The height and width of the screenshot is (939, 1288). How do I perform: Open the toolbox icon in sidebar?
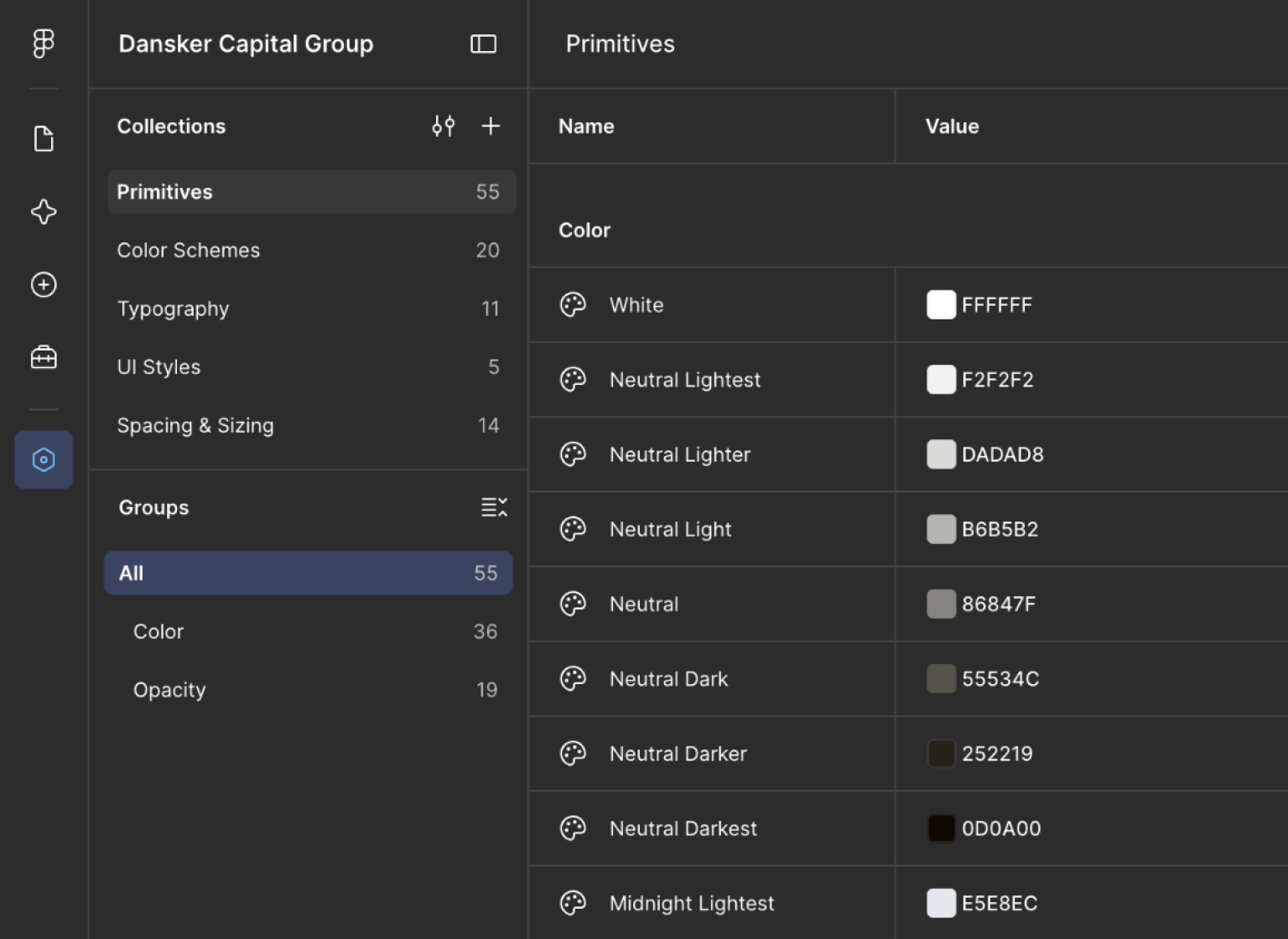tap(44, 358)
